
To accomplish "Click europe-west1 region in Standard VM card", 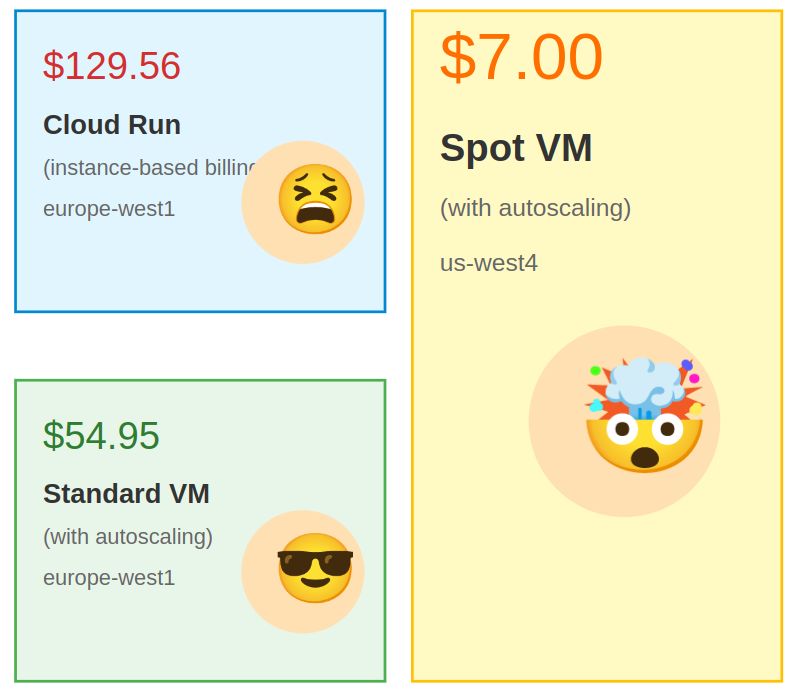I will pyautogui.click(x=109, y=578).
